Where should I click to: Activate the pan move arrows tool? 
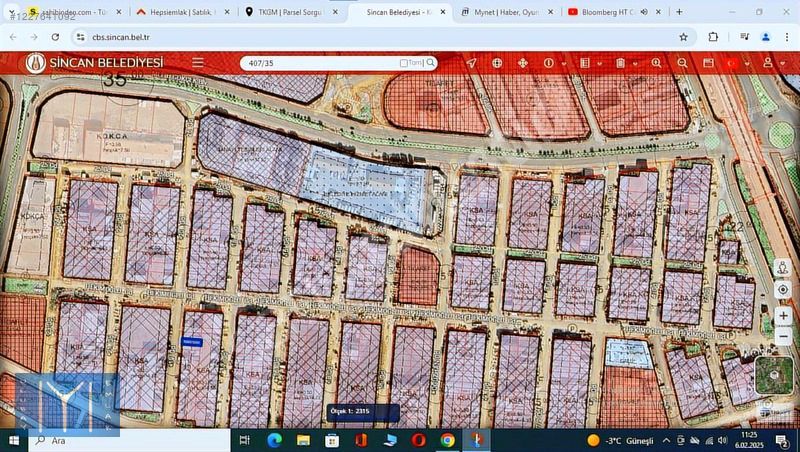pyautogui.click(x=522, y=63)
